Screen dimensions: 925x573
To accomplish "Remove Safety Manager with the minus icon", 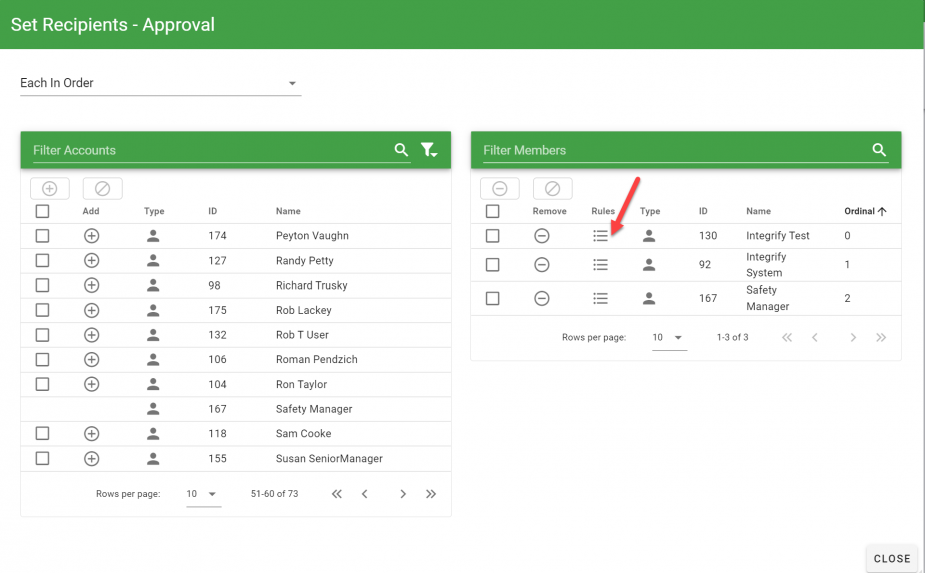I will (x=541, y=298).
